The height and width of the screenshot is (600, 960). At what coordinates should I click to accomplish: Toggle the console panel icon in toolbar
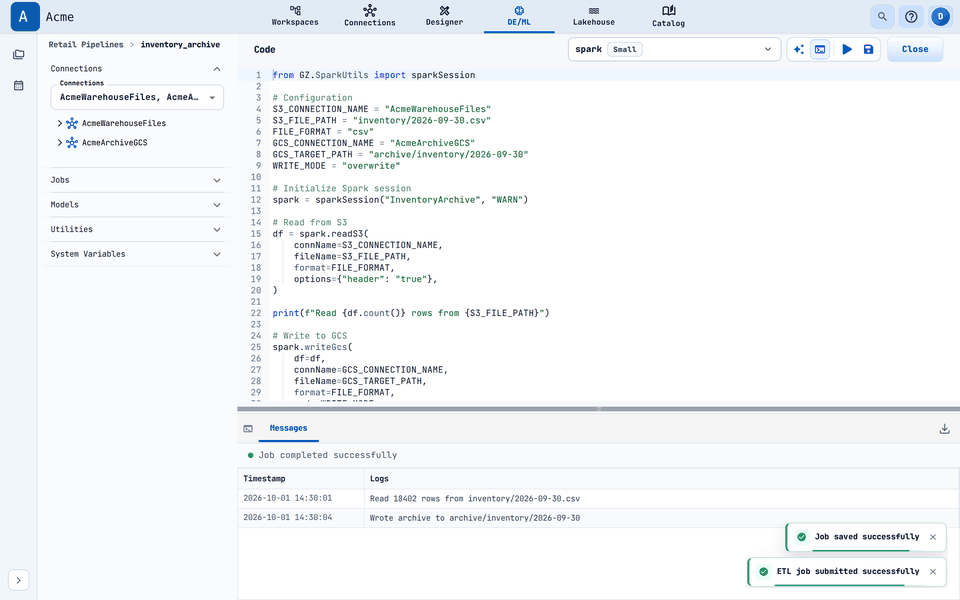click(820, 49)
